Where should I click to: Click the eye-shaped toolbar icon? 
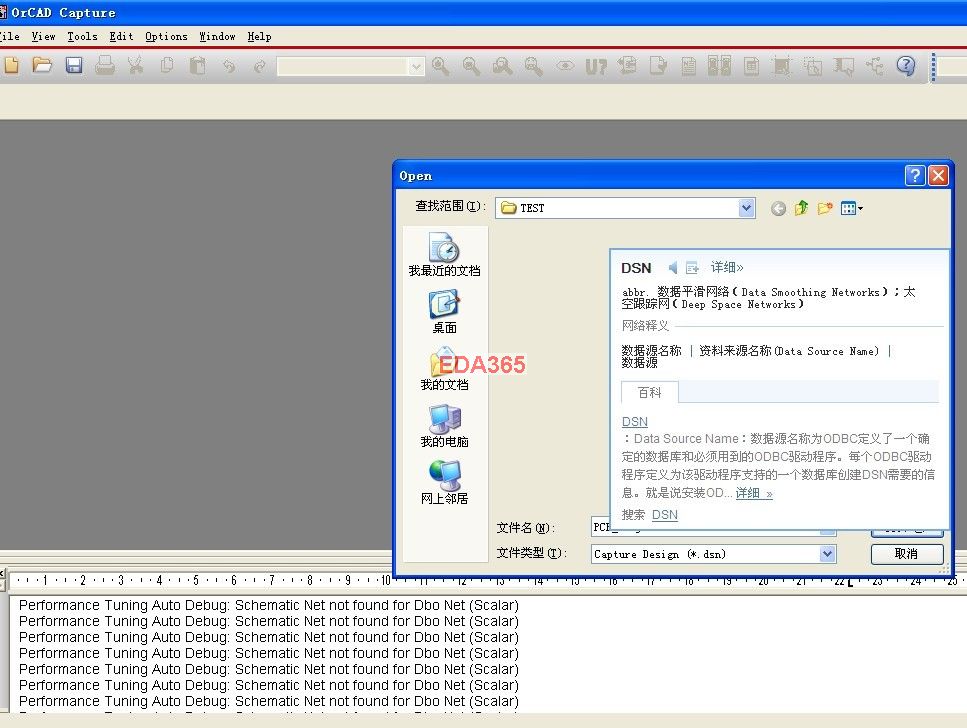pyautogui.click(x=565, y=65)
